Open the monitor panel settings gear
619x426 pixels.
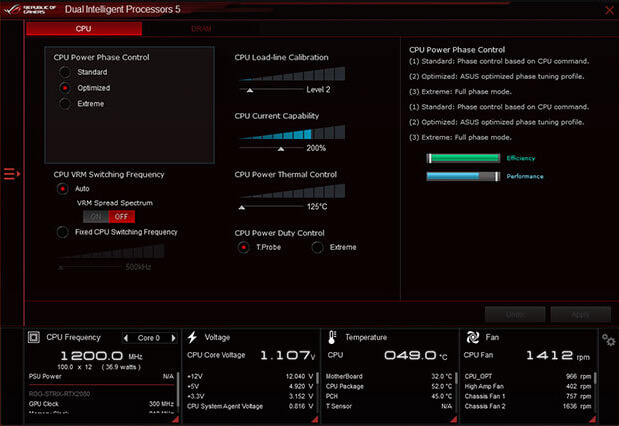tap(608, 342)
